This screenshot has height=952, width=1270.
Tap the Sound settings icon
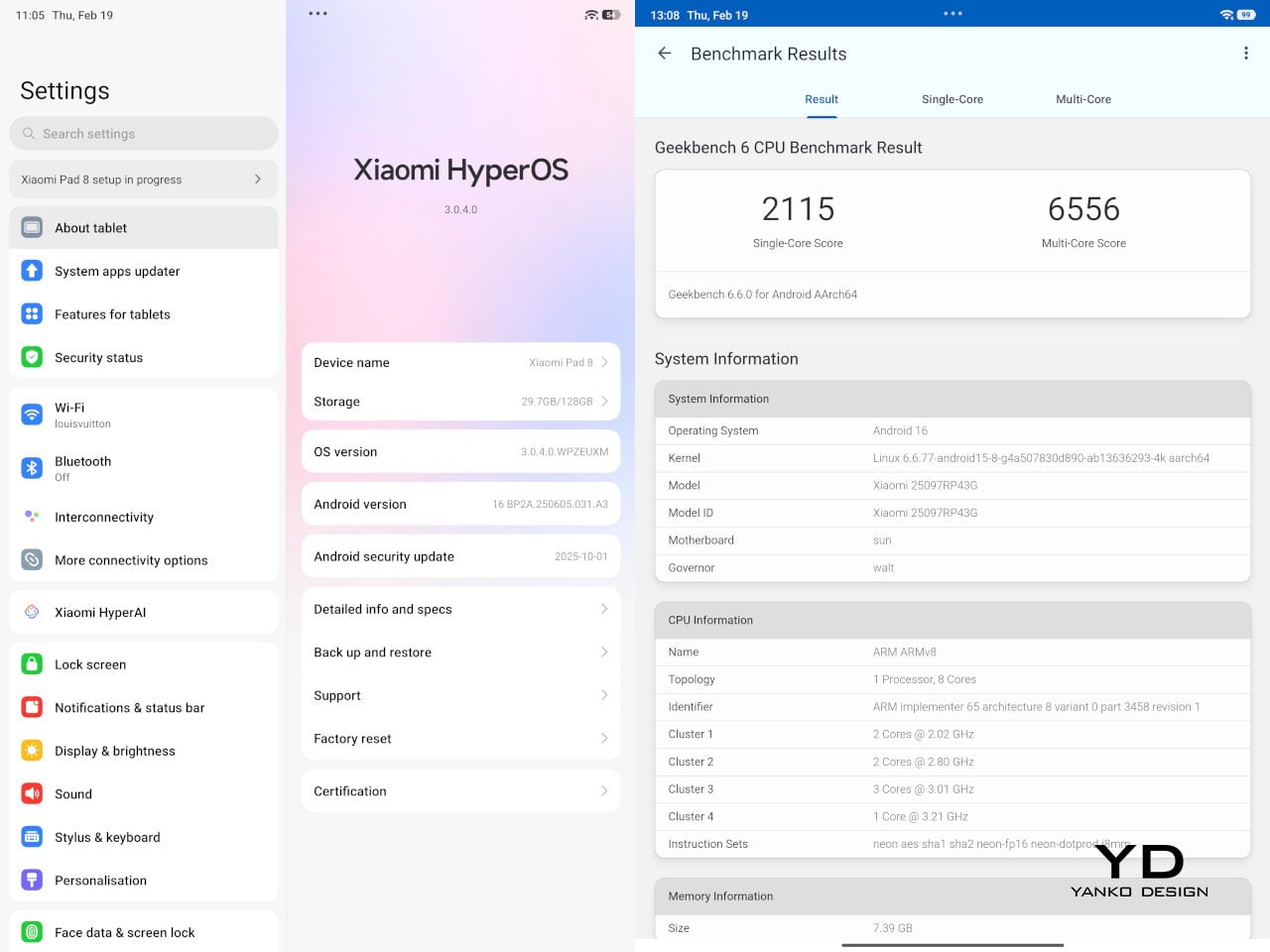point(32,793)
